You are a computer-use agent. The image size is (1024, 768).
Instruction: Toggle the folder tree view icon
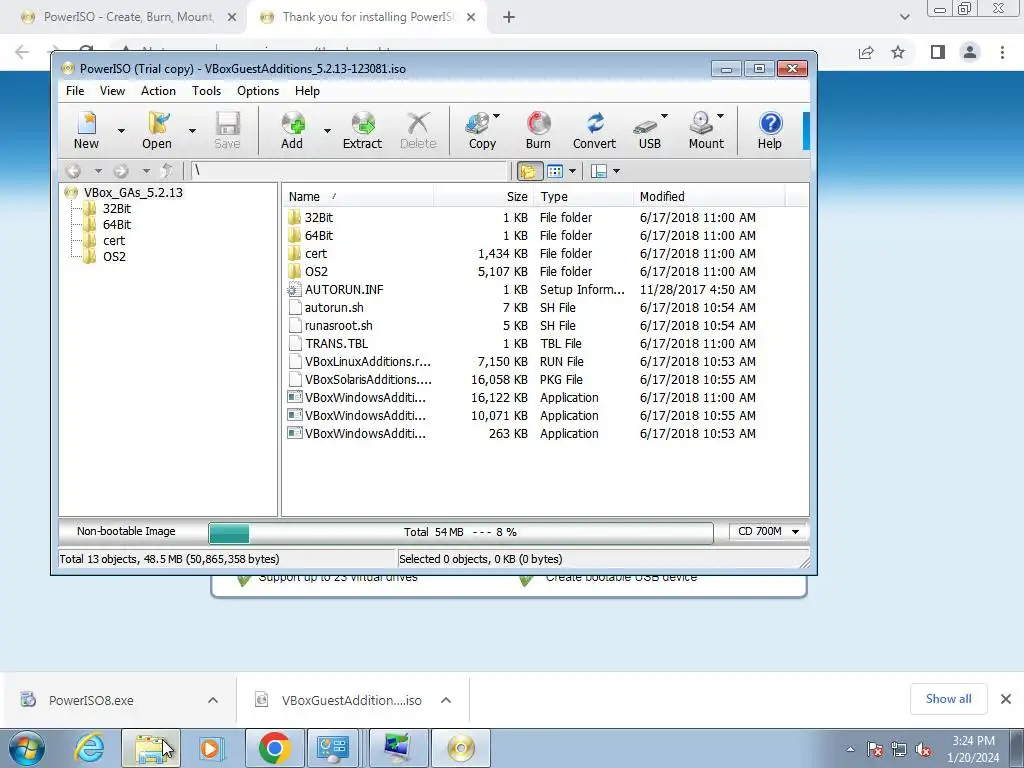[528, 171]
